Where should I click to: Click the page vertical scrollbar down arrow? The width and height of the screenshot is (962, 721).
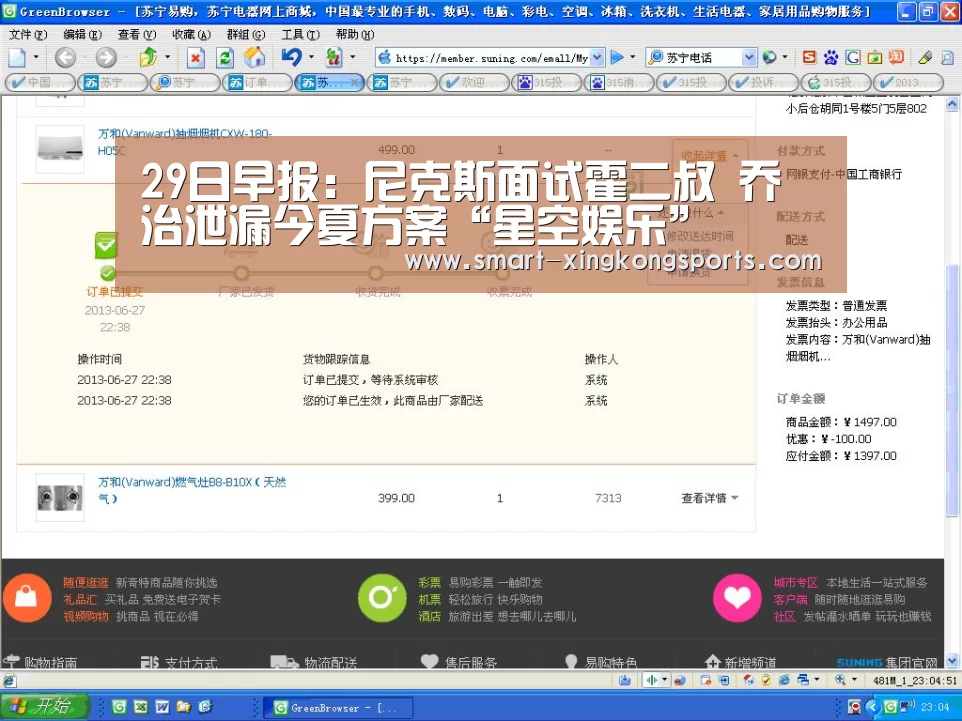coord(952,661)
